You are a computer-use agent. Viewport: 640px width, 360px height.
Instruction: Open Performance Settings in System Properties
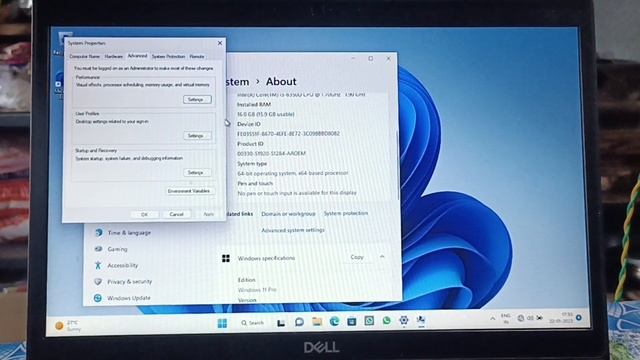[x=197, y=100]
